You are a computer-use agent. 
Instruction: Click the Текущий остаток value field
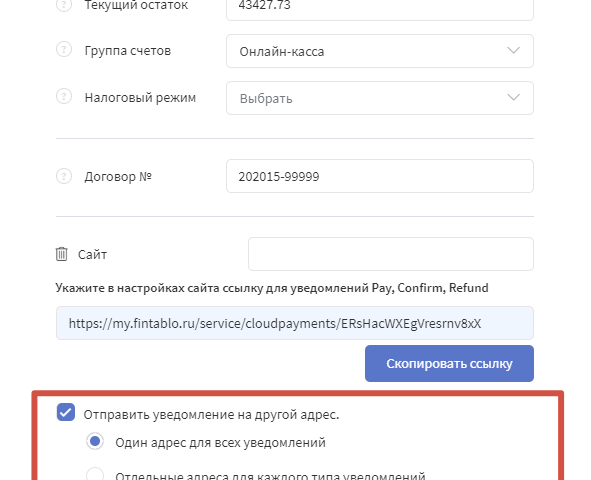click(x=380, y=8)
